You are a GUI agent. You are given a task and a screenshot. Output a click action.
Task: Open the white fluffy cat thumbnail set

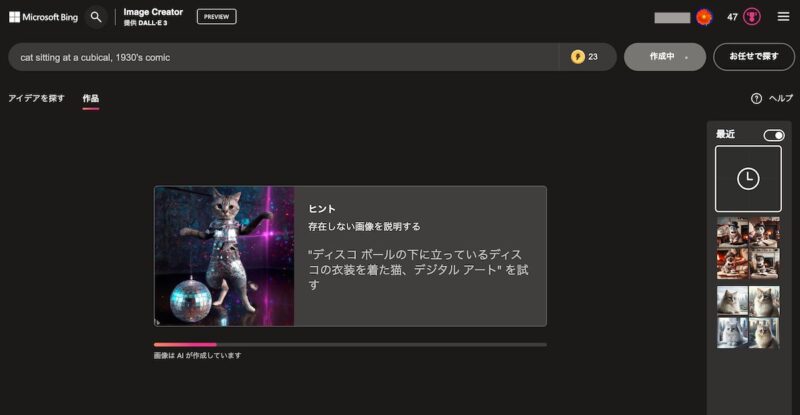click(748, 317)
